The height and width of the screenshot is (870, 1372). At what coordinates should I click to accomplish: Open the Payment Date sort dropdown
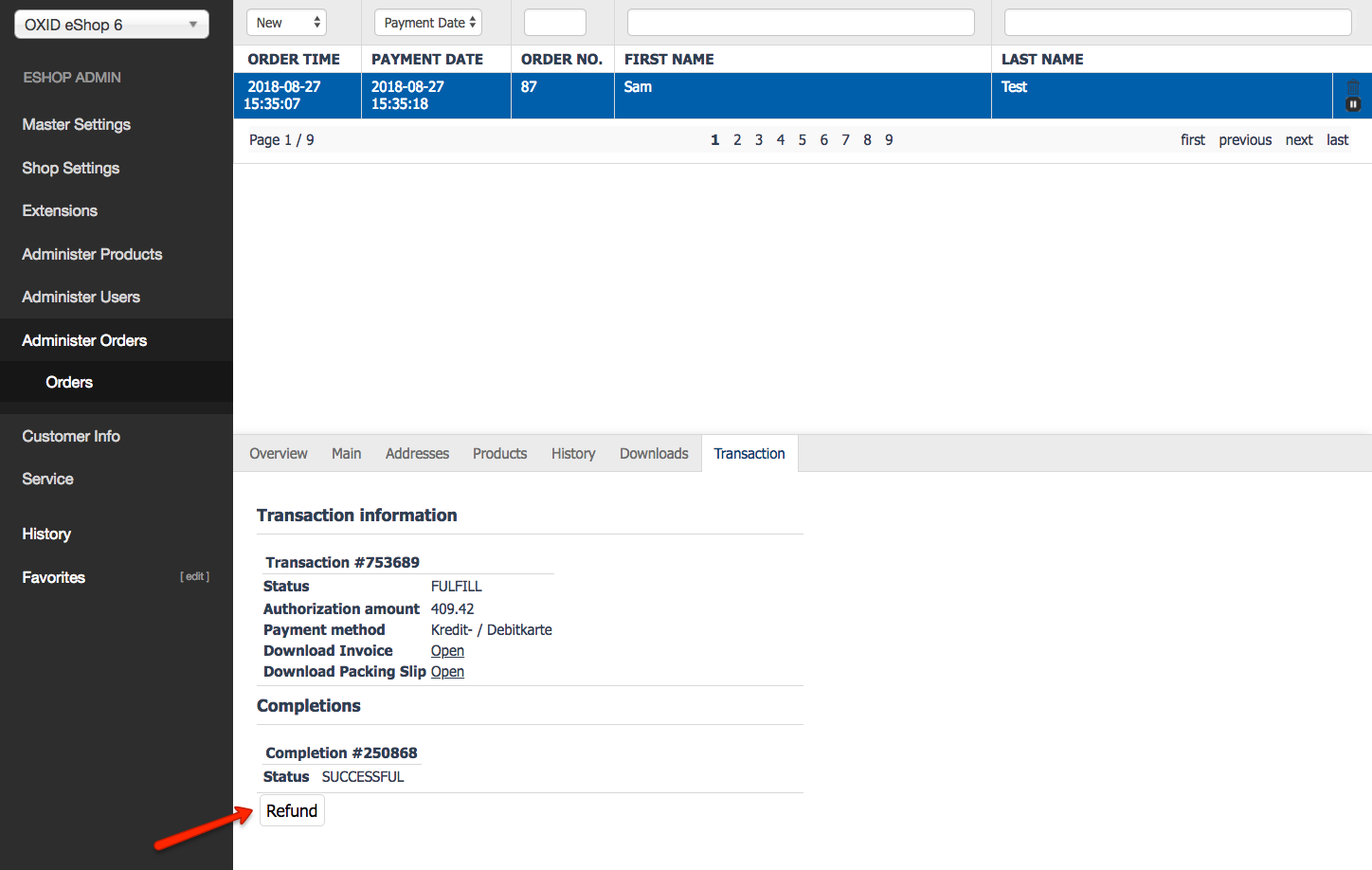pos(427,21)
